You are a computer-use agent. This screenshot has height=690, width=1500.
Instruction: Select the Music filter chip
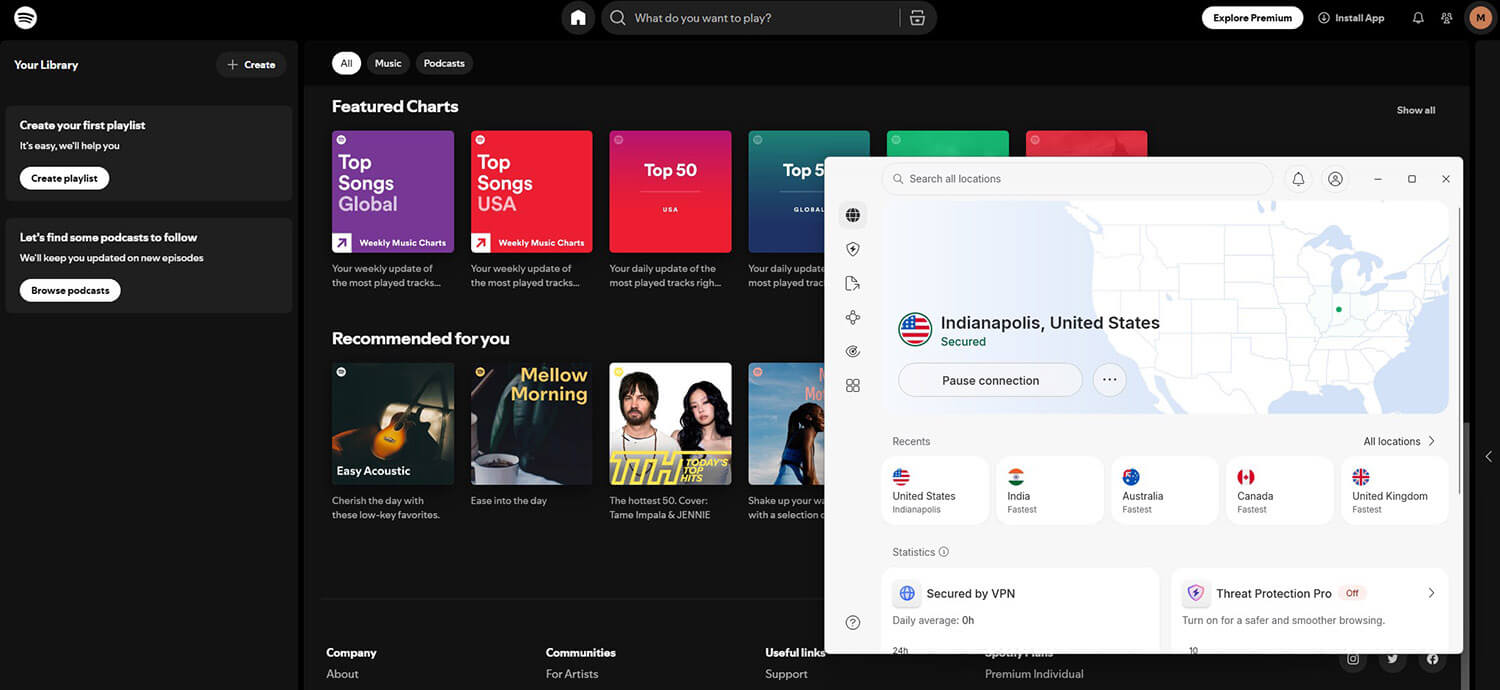pyautogui.click(x=388, y=63)
